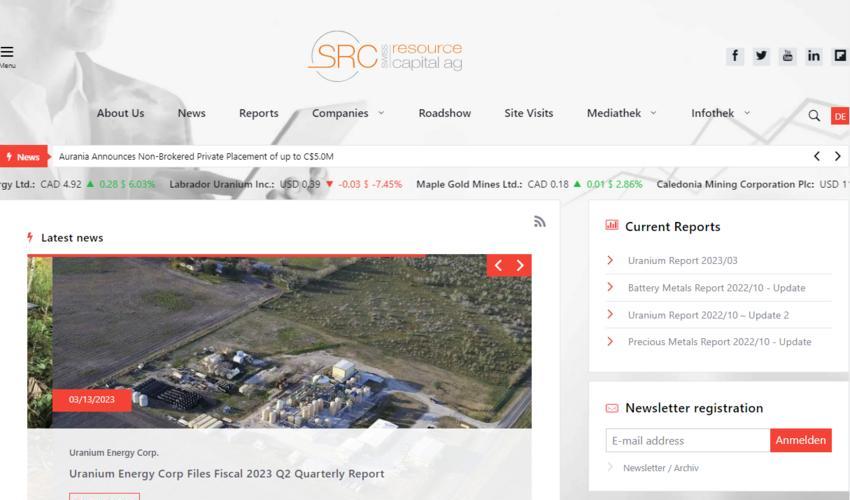Open the Roadshow menu item
The width and height of the screenshot is (850, 500).
click(x=445, y=113)
